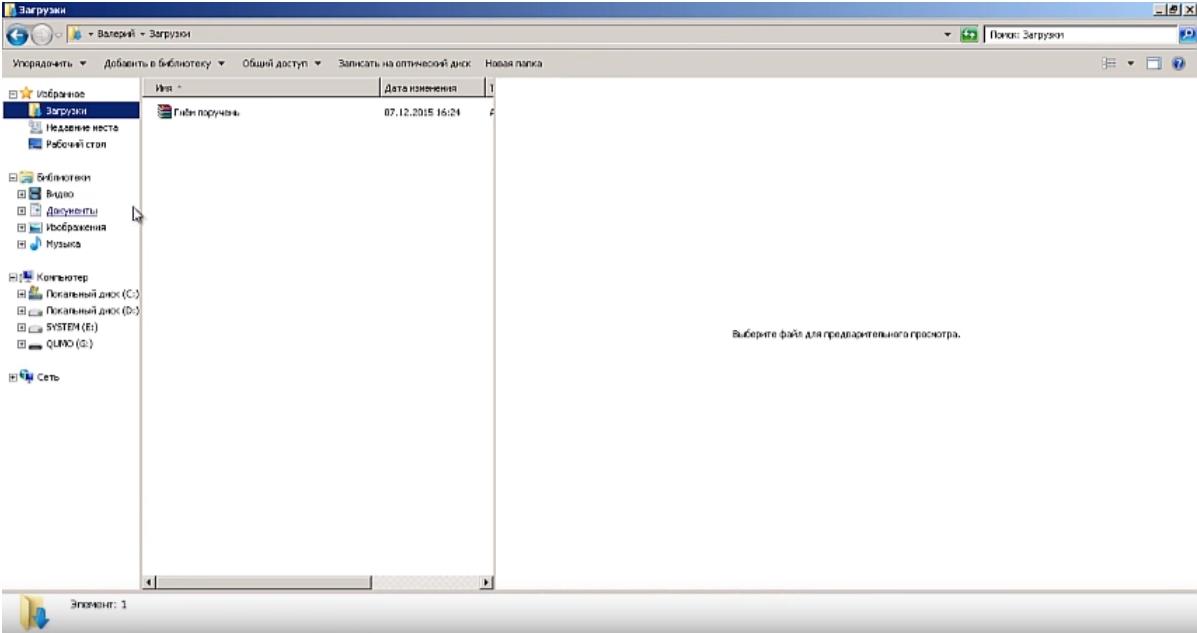Collapse the Библиотеки tree group
1197x633 pixels.
[x=11, y=177]
